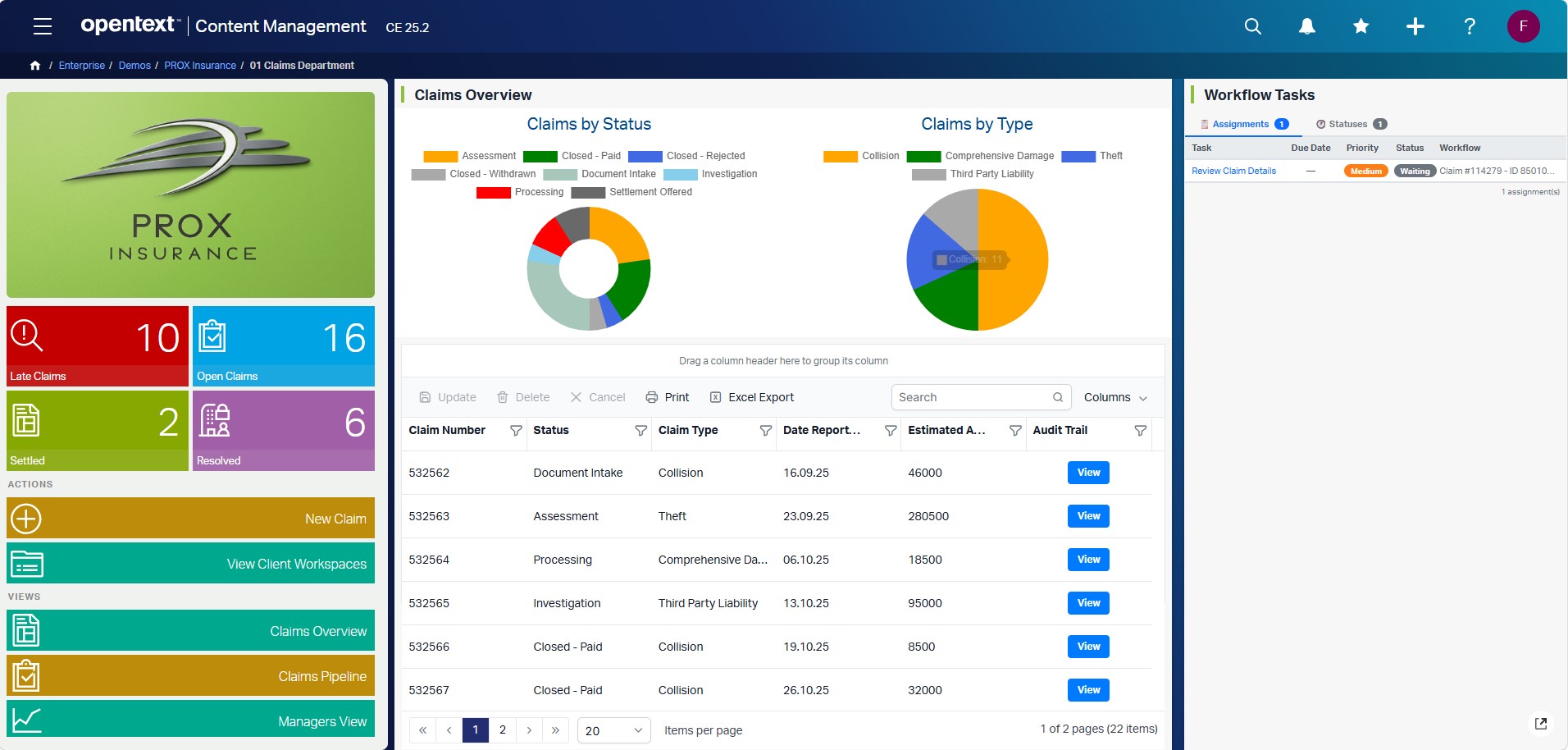Open the Late Claims tile
Image resolution: width=1568 pixels, height=750 pixels.
[98, 346]
